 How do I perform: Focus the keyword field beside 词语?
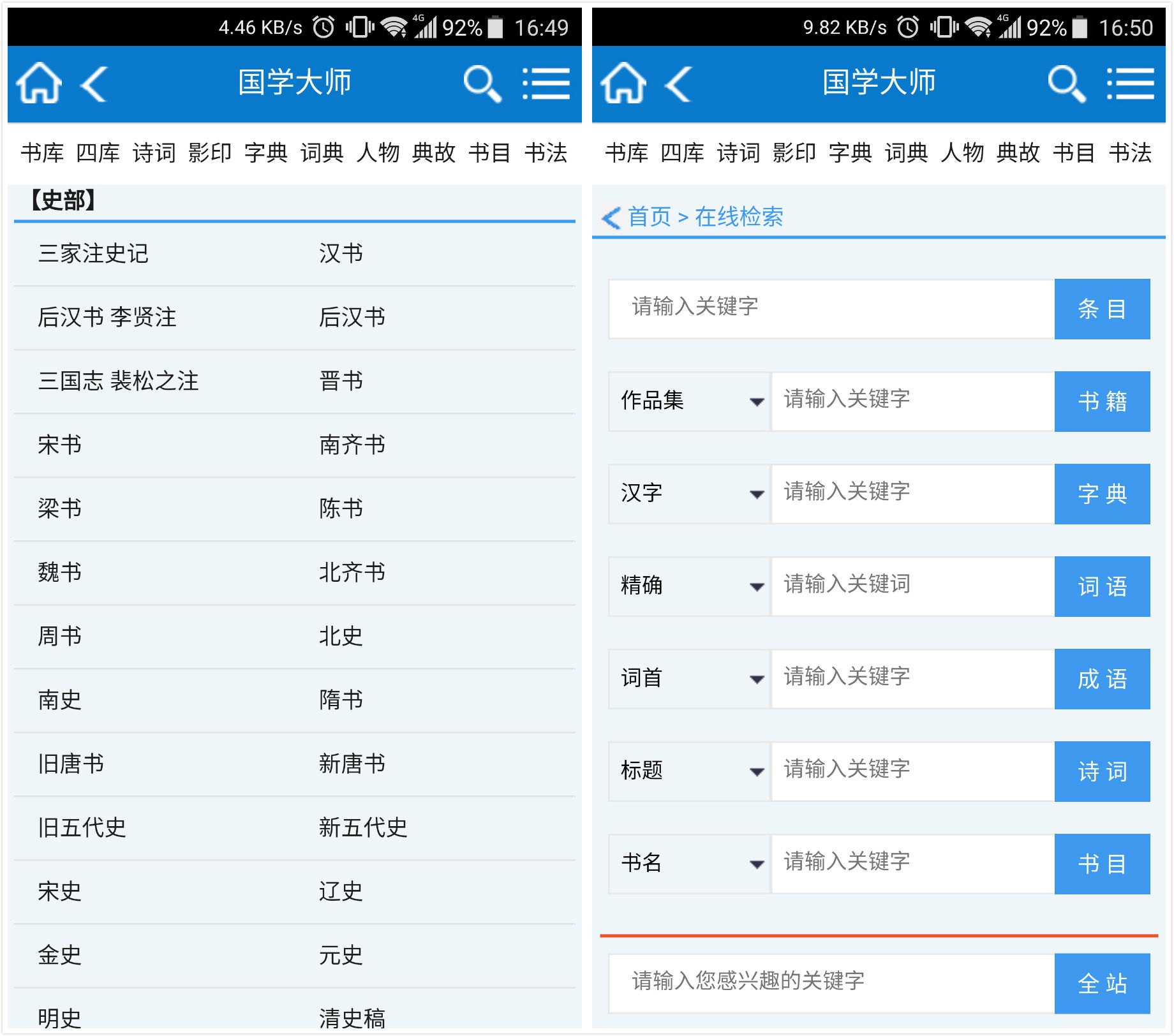(x=913, y=586)
